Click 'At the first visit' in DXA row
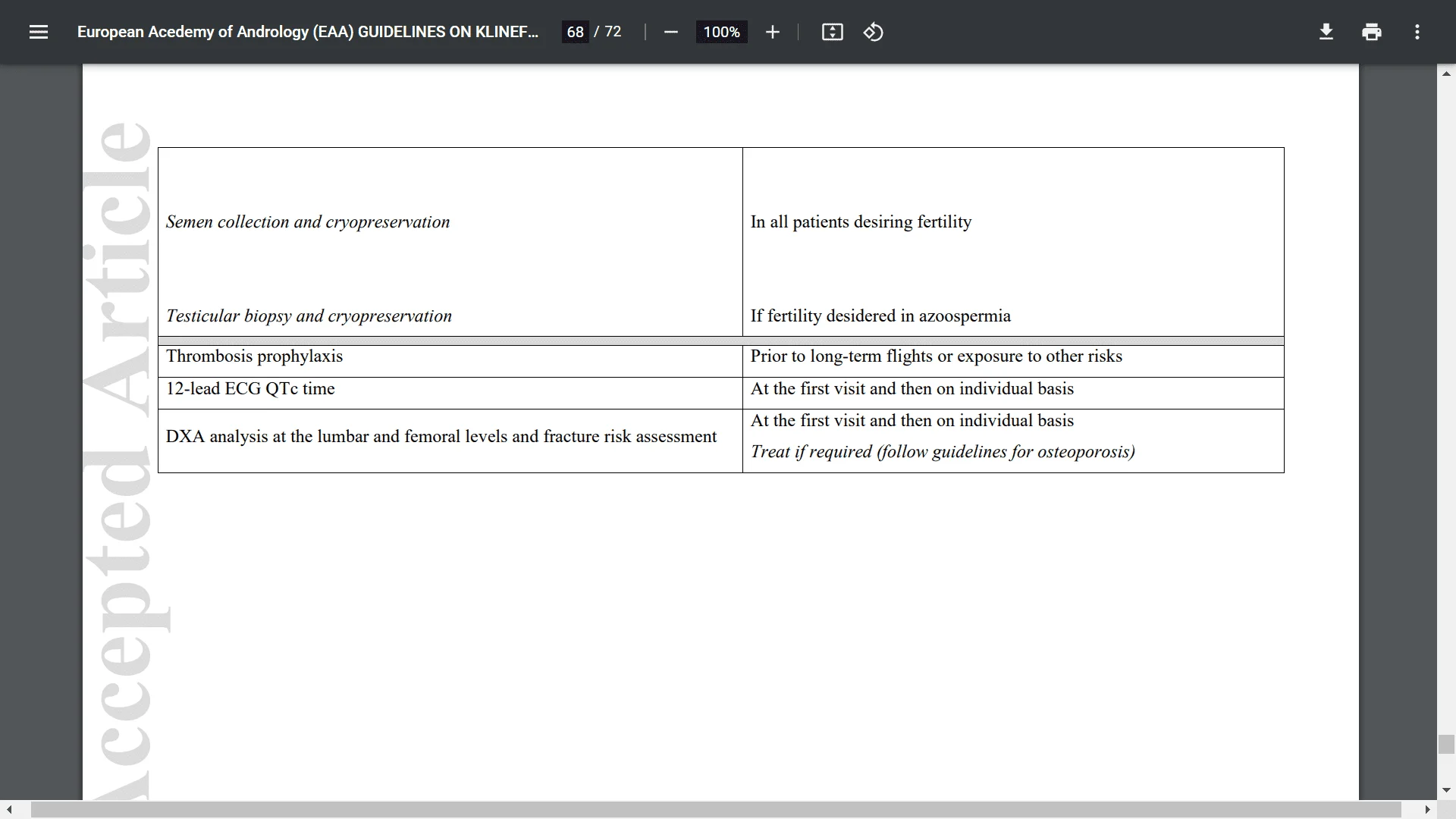 click(912, 421)
